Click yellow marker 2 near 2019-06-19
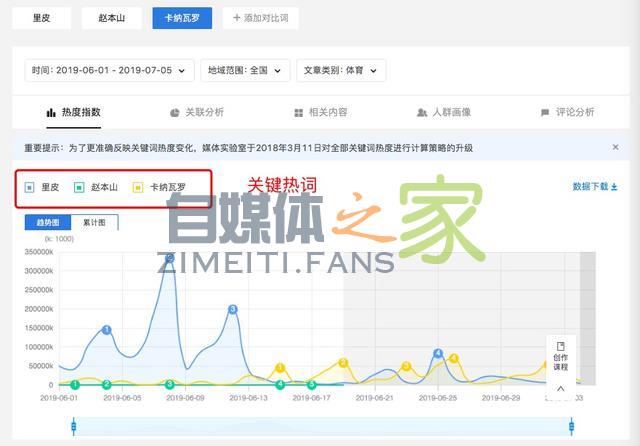This screenshot has width=640, height=446. (x=343, y=362)
